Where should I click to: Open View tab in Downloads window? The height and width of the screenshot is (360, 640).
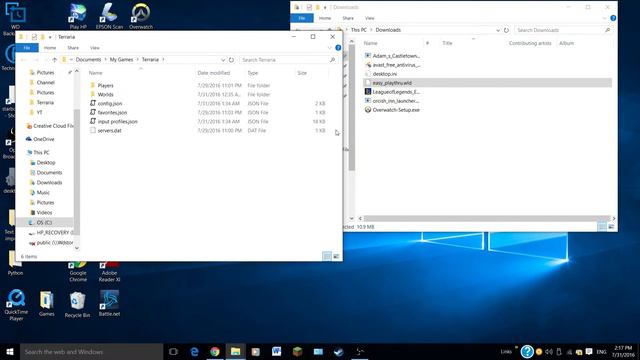[x=370, y=18]
